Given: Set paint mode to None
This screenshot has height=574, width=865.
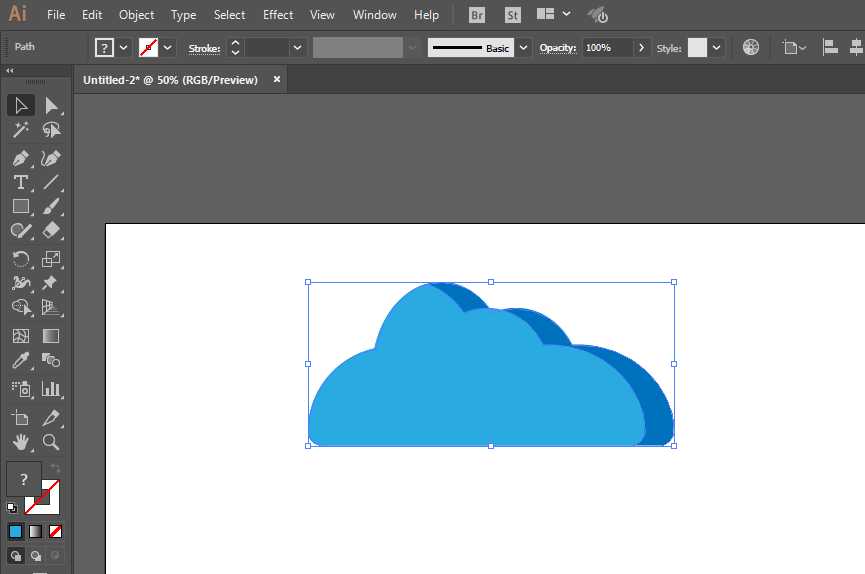Looking at the screenshot, I should pyautogui.click(x=56, y=531).
